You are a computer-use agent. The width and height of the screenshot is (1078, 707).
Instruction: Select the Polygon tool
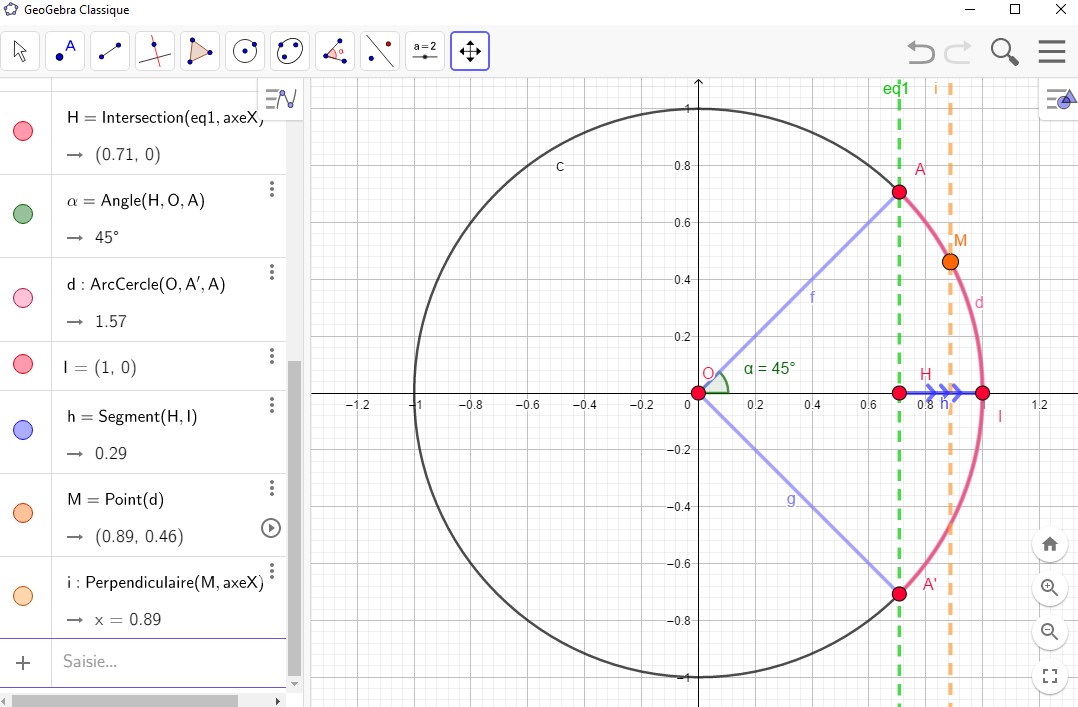[200, 51]
